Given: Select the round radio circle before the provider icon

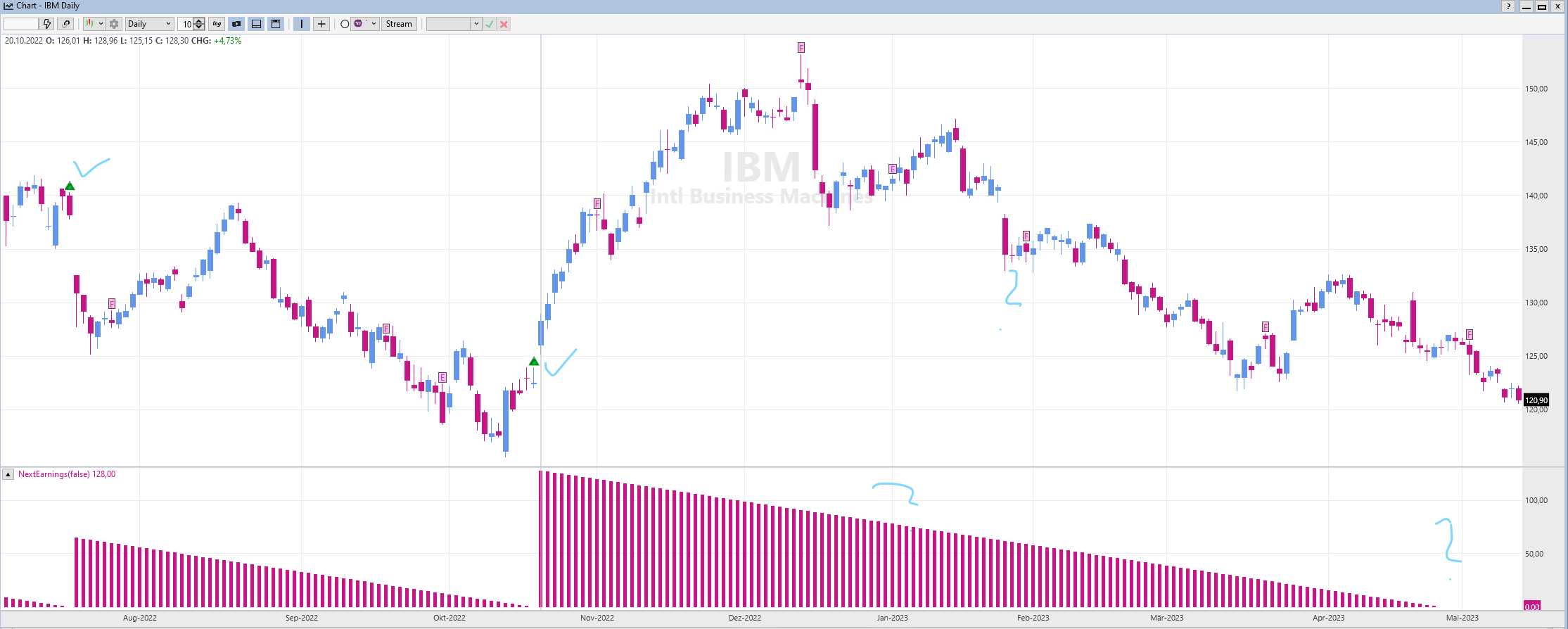Looking at the screenshot, I should 345,24.
